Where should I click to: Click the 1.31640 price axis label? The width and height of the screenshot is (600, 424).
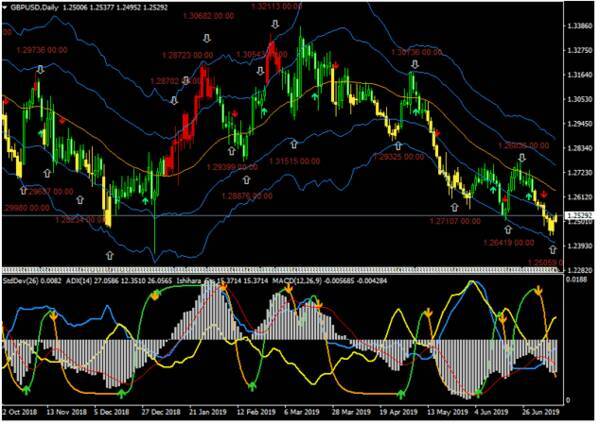(x=580, y=75)
